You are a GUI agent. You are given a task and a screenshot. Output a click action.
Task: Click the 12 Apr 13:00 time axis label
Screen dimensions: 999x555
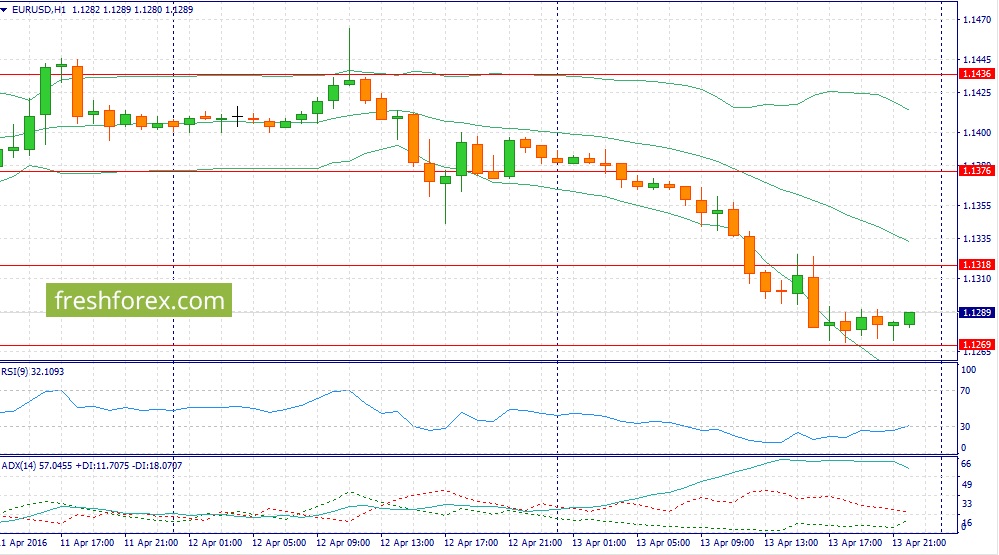pos(408,541)
